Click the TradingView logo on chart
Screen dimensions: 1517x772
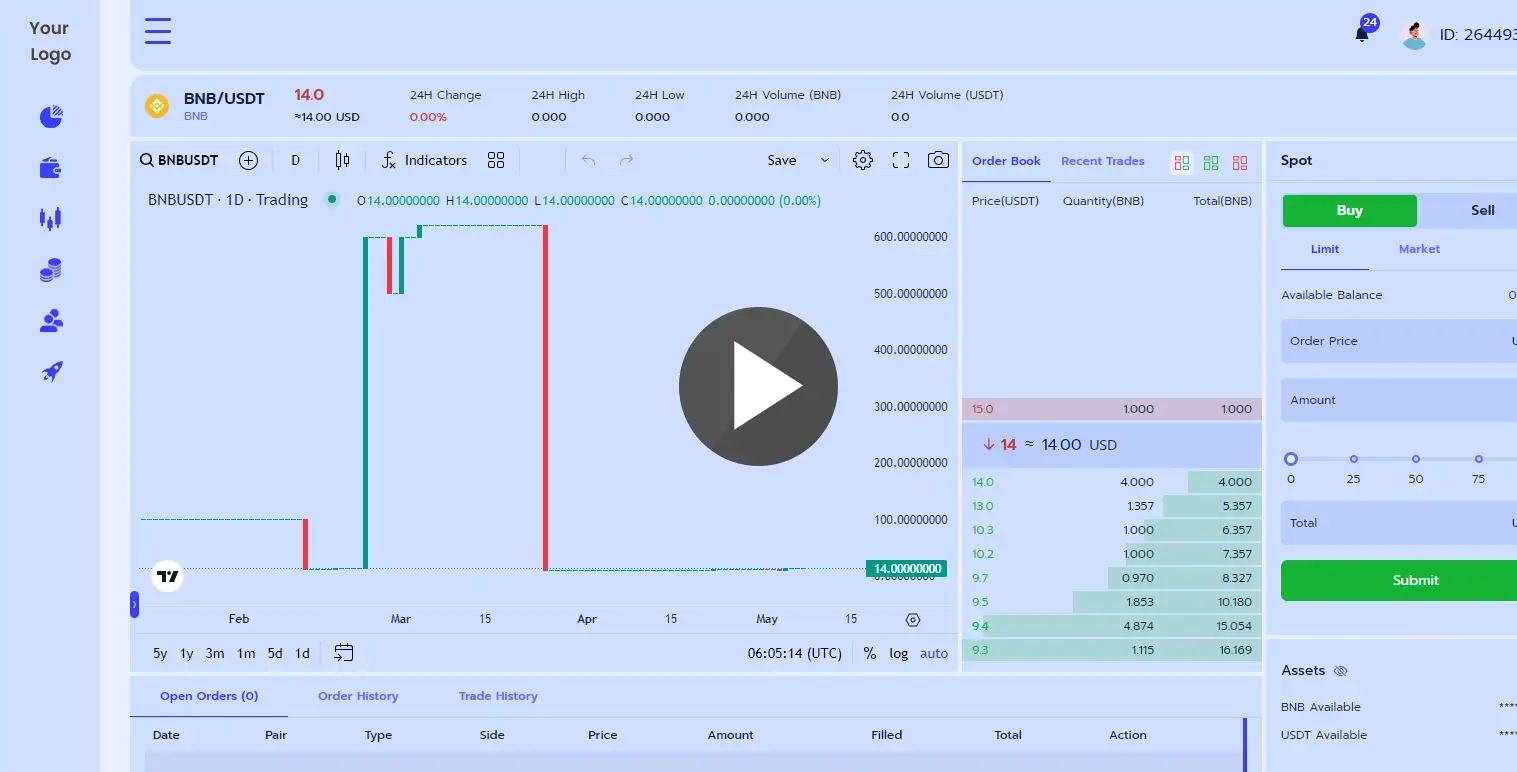[168, 576]
